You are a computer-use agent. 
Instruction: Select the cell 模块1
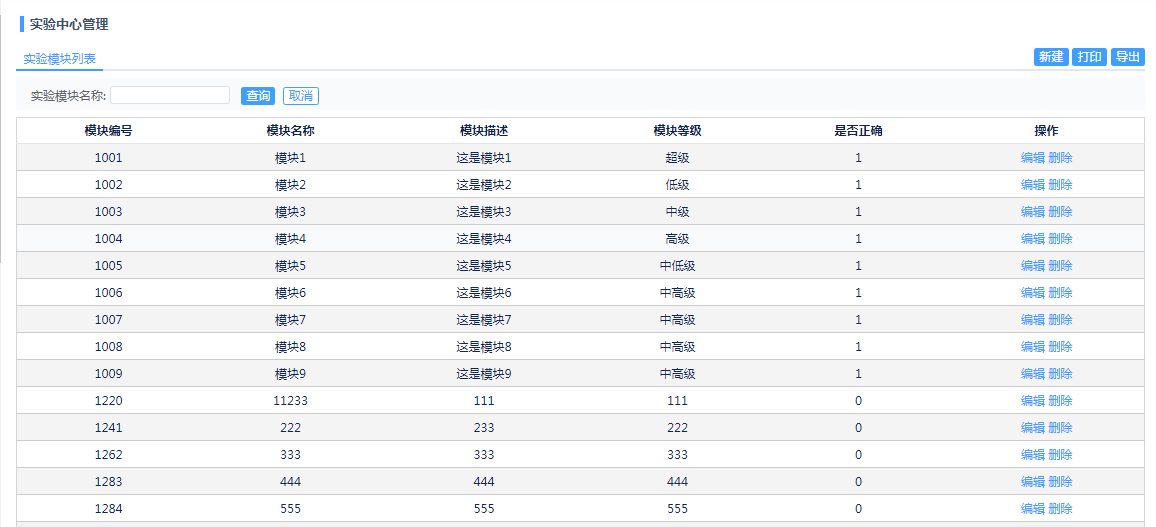click(x=290, y=158)
